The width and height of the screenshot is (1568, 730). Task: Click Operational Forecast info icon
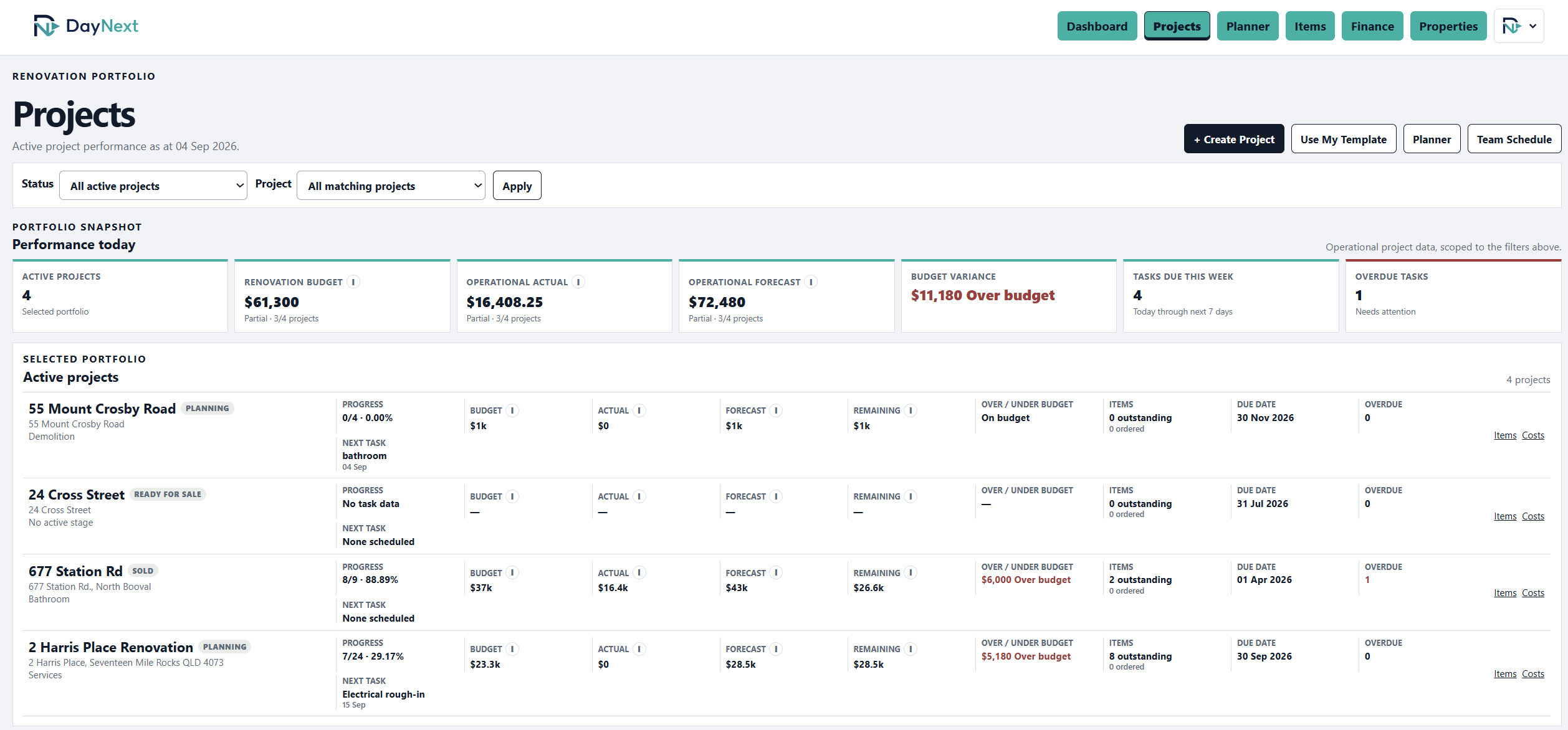tap(811, 282)
